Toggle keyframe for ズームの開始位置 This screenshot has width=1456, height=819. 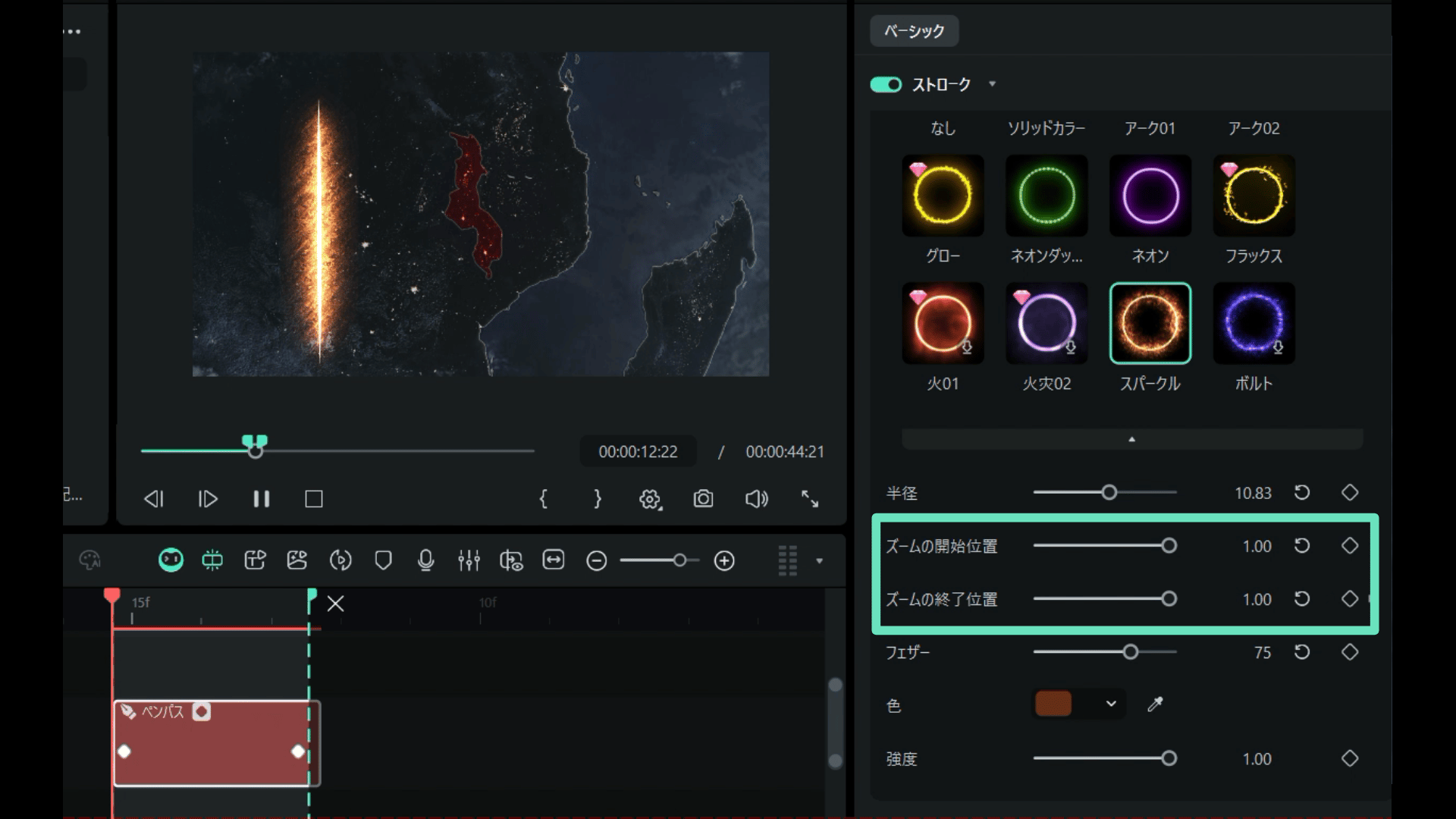pyautogui.click(x=1351, y=546)
